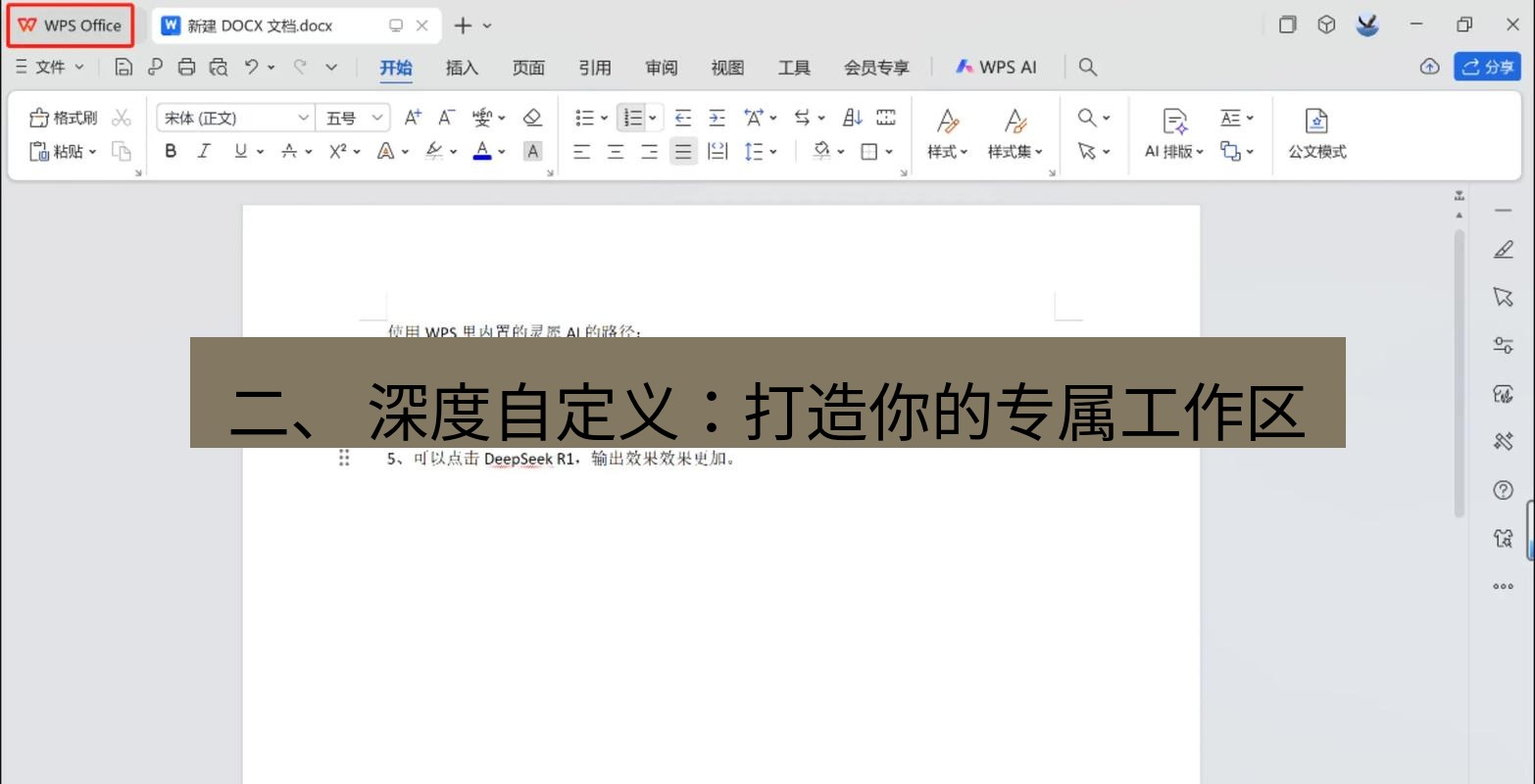1535x784 pixels.
Task: Switch to the 视图 tab
Action: [727, 67]
